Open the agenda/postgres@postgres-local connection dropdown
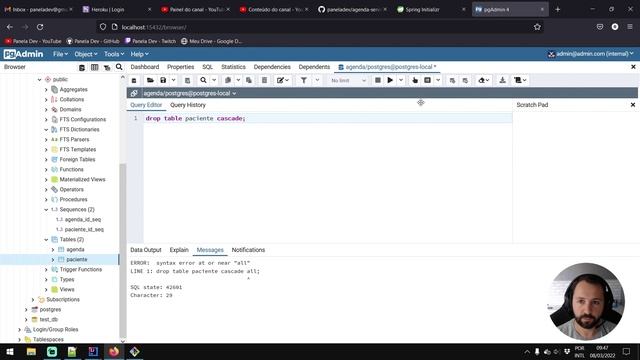640x360 pixels. [189, 93]
